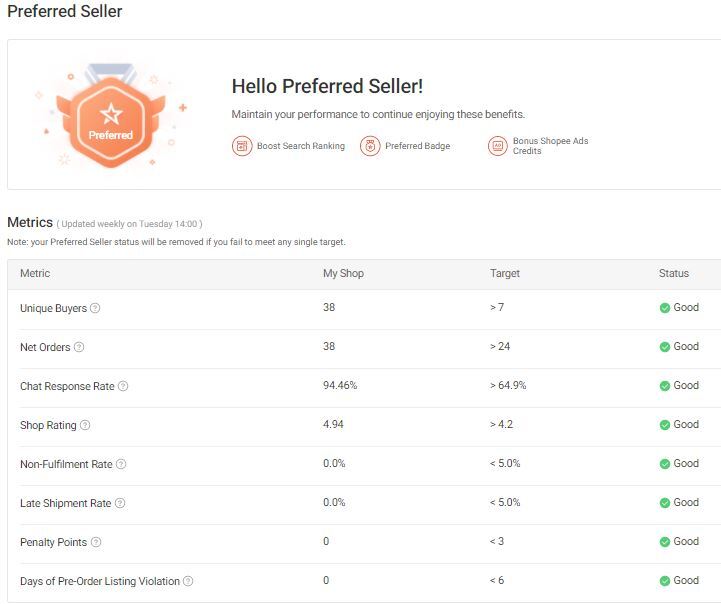Viewport: 721px width, 604px height.
Task: Click Late Shipment Rate help icon
Action: (120, 503)
